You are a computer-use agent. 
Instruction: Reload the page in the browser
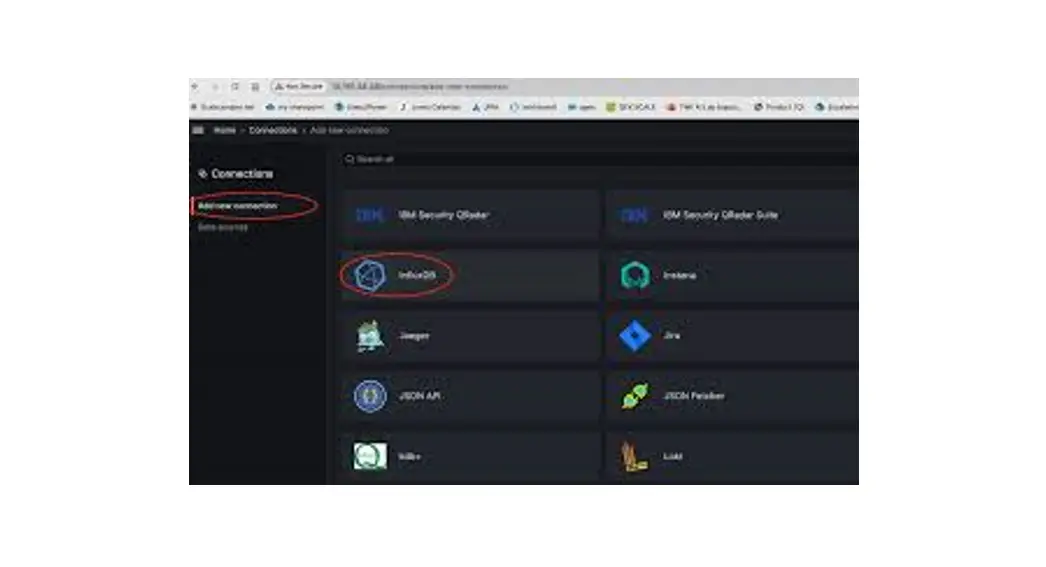(235, 87)
